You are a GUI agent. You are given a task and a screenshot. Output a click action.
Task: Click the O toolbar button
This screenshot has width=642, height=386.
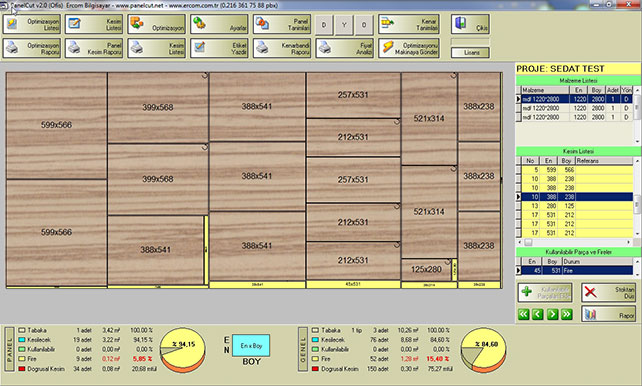click(364, 25)
